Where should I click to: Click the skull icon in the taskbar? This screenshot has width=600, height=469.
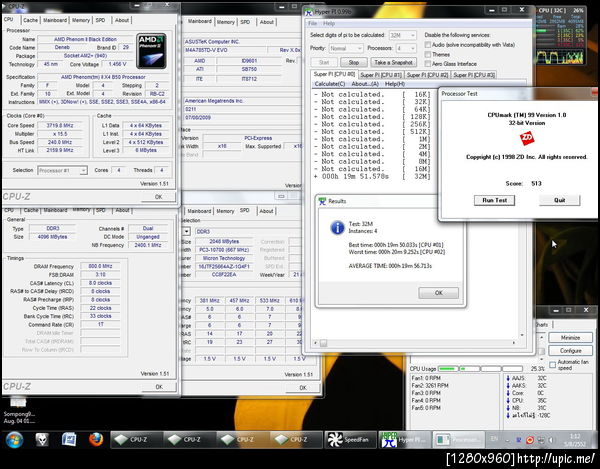(x=42, y=439)
